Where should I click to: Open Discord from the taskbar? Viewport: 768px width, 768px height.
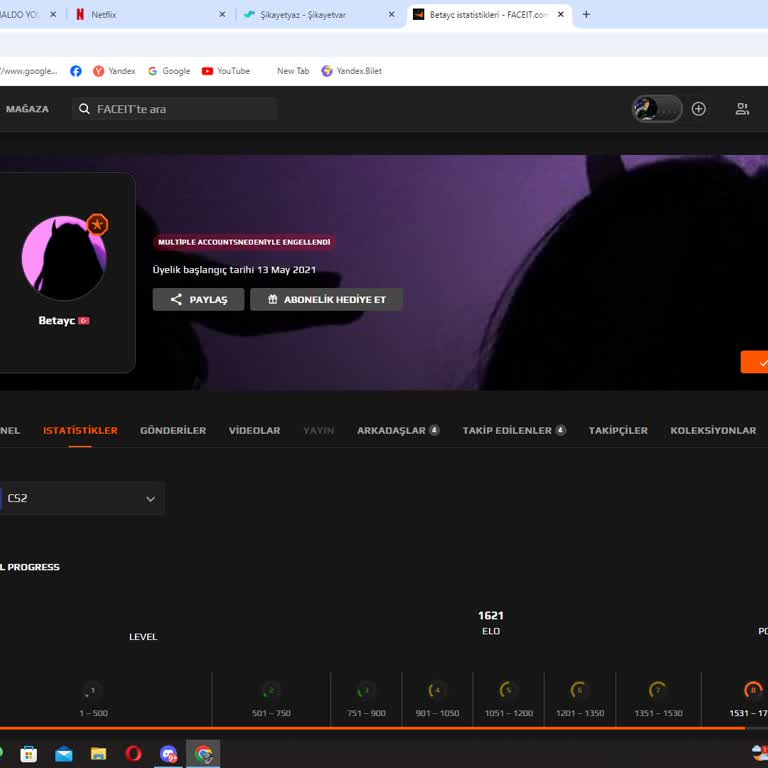click(168, 754)
